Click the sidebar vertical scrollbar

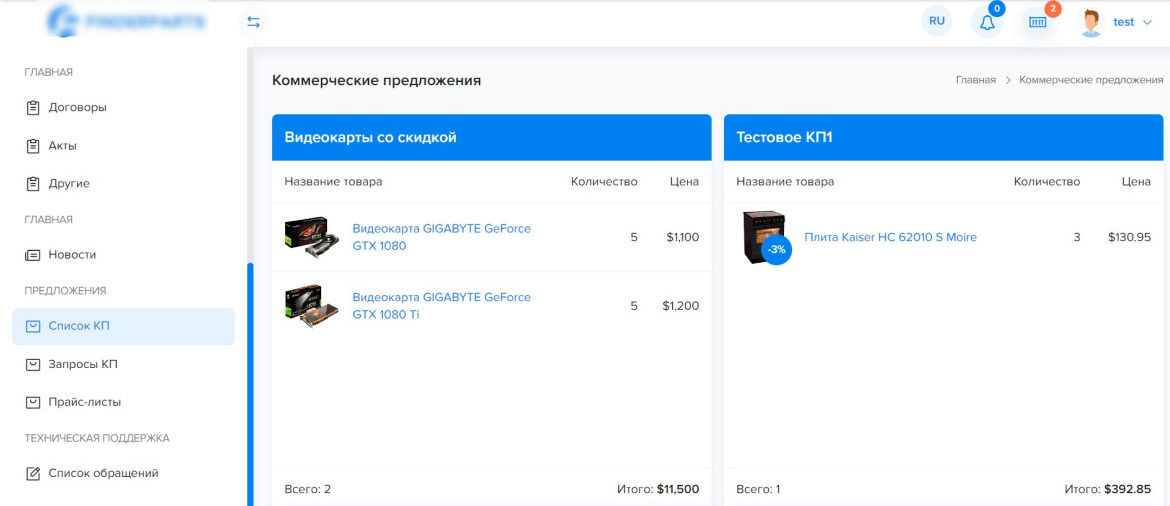[250, 384]
